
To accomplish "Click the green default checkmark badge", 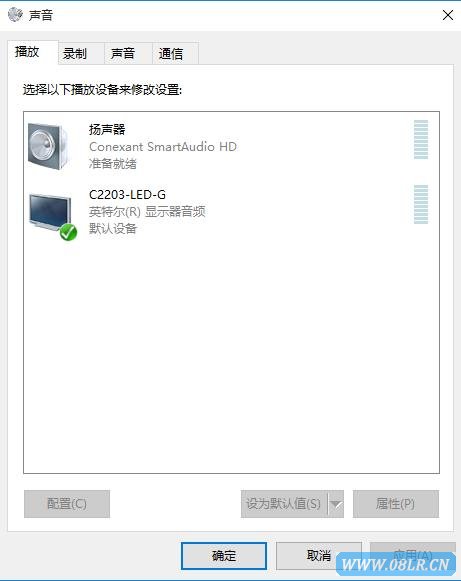I will [69, 232].
